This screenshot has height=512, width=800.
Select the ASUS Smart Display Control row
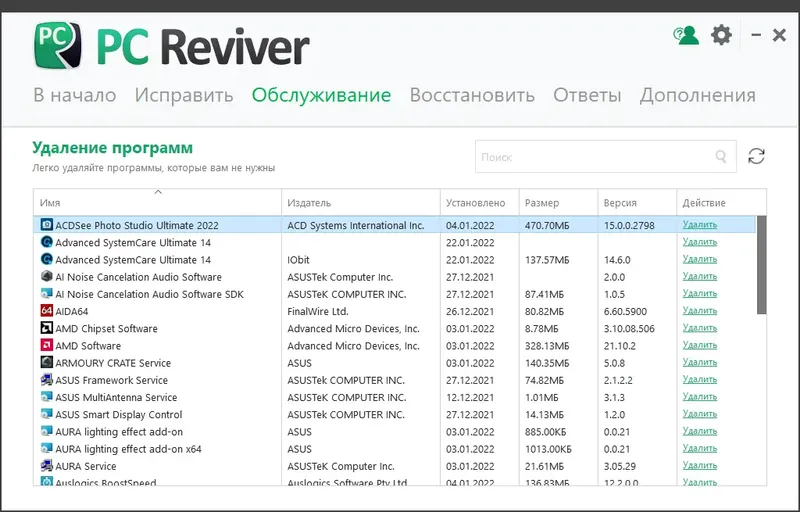(394, 414)
